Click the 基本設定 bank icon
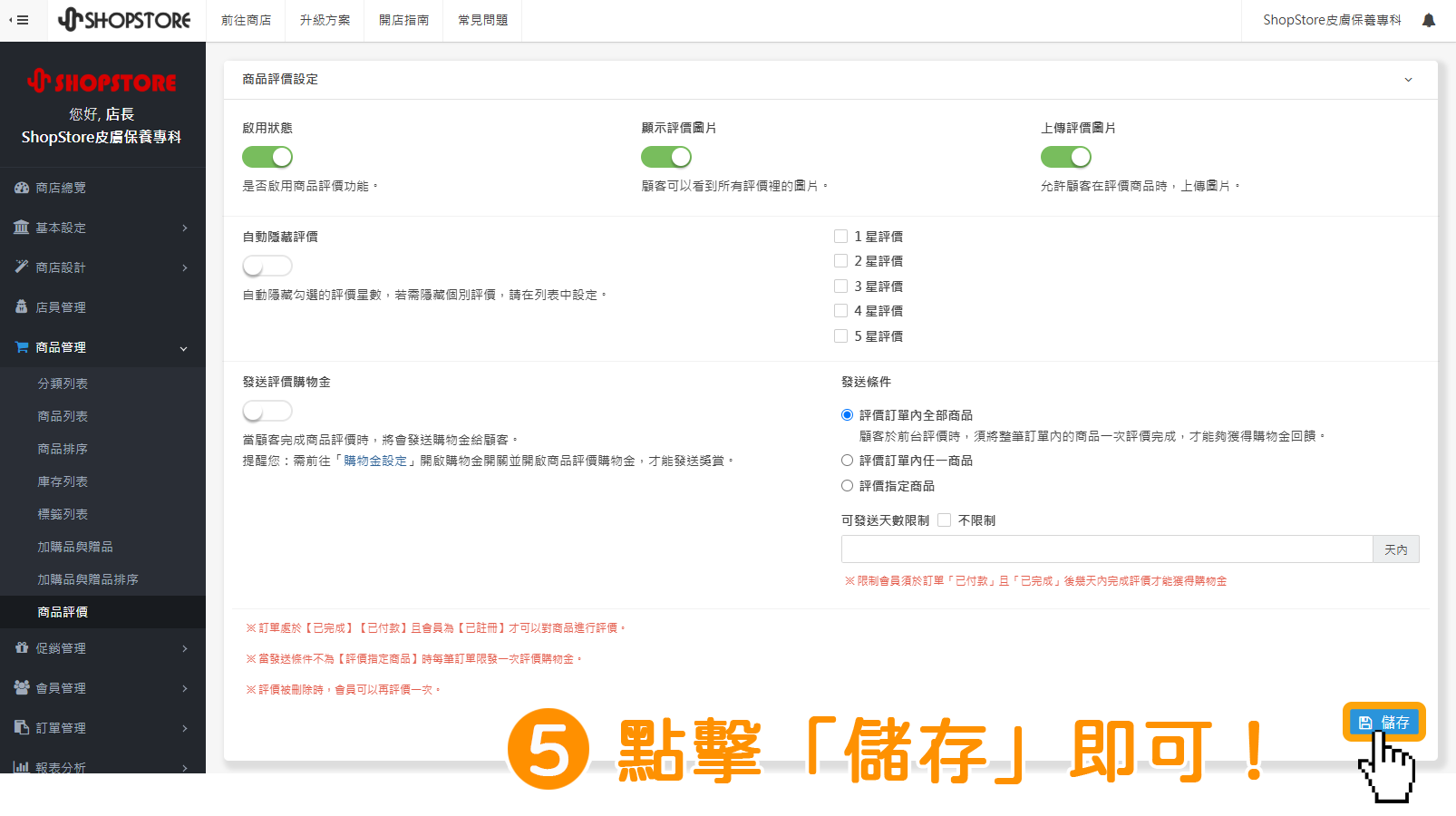The width and height of the screenshot is (1456, 816). point(22,228)
